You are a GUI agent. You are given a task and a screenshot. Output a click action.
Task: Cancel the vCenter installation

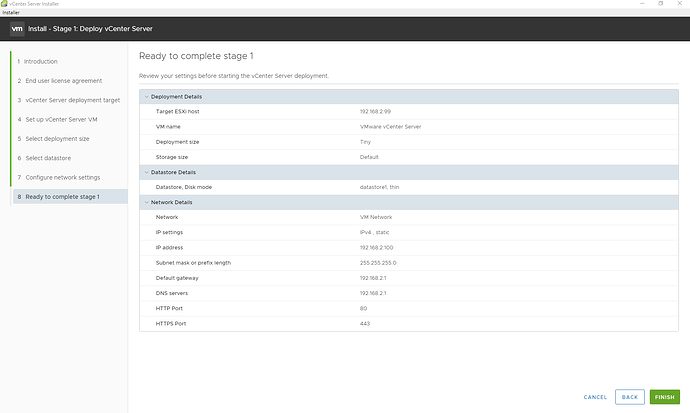595,397
